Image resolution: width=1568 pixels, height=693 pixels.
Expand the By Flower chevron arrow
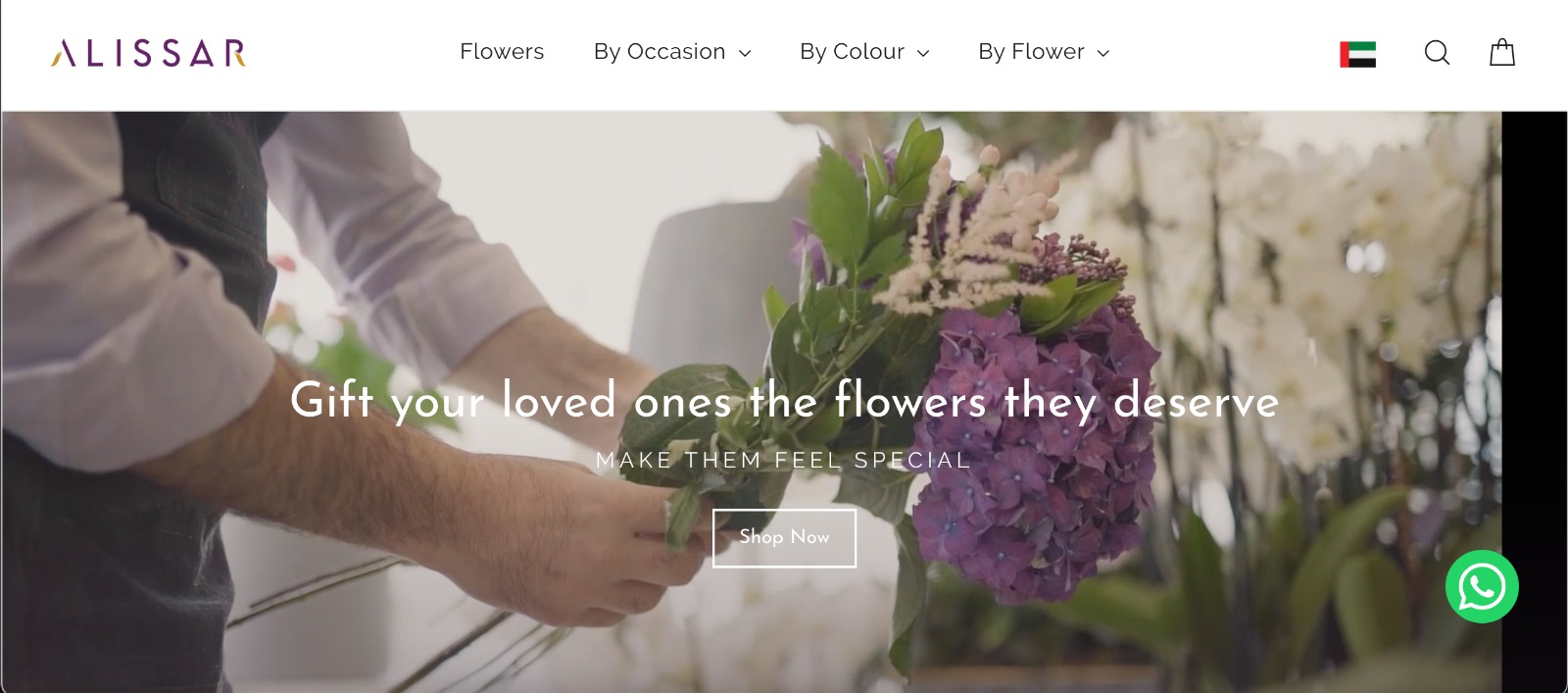[1103, 53]
